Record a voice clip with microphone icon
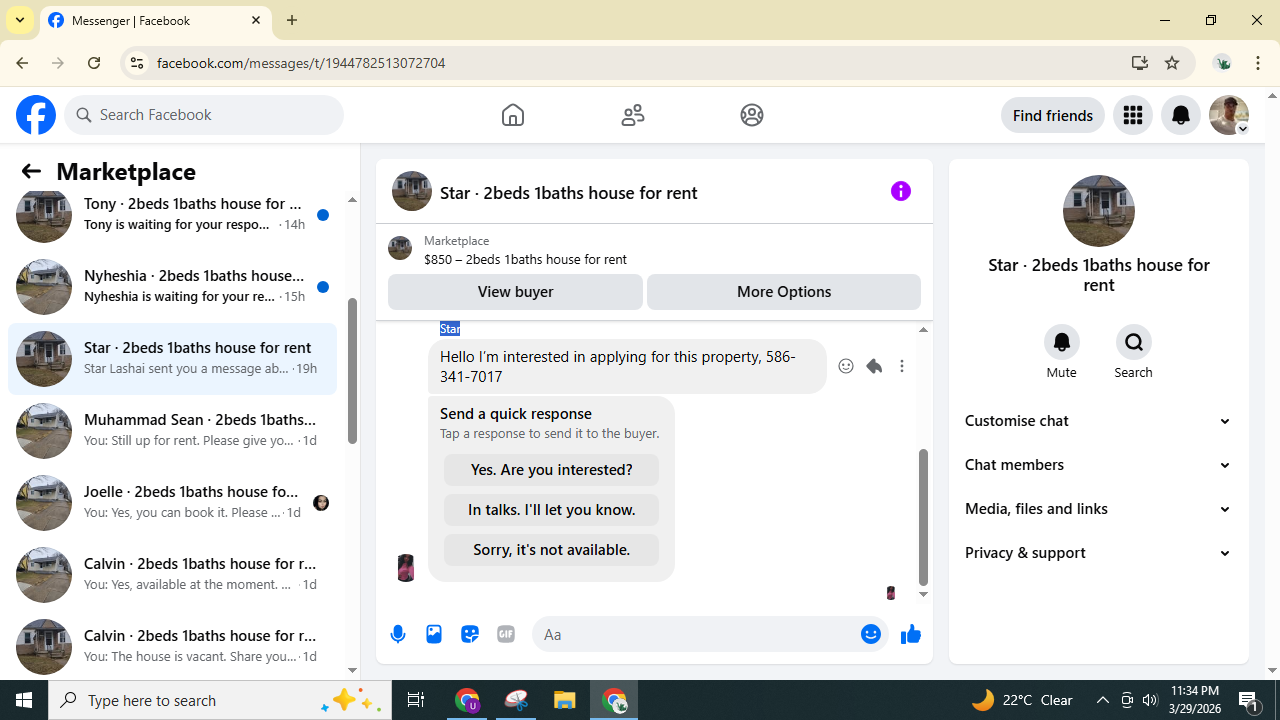The height and width of the screenshot is (720, 1280). coord(398,634)
